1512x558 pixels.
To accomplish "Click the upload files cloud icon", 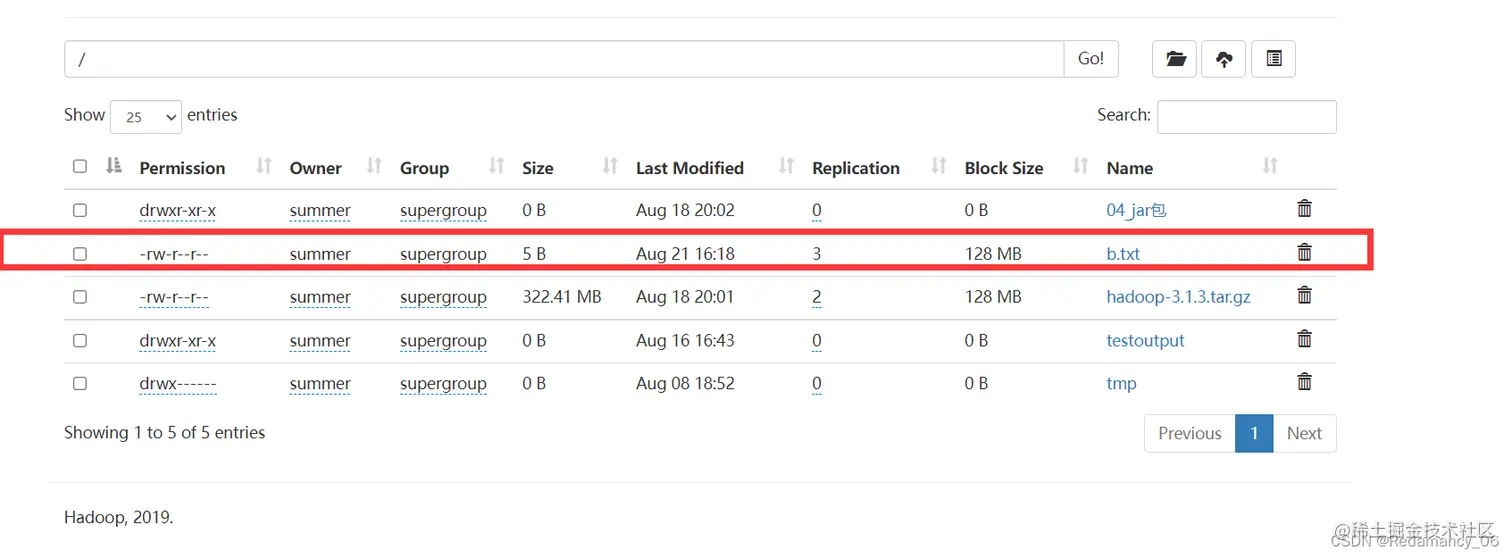I will (1224, 59).
